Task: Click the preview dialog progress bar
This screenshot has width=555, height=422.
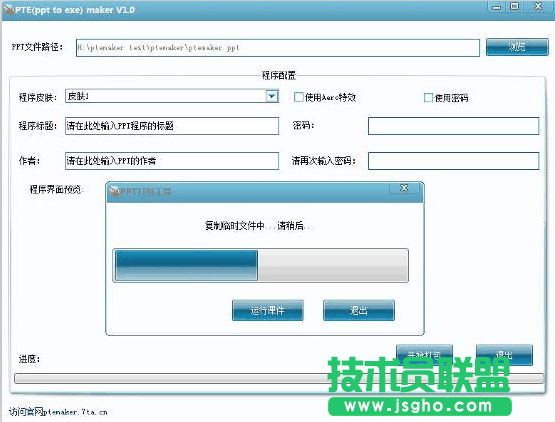Action: pos(261,266)
